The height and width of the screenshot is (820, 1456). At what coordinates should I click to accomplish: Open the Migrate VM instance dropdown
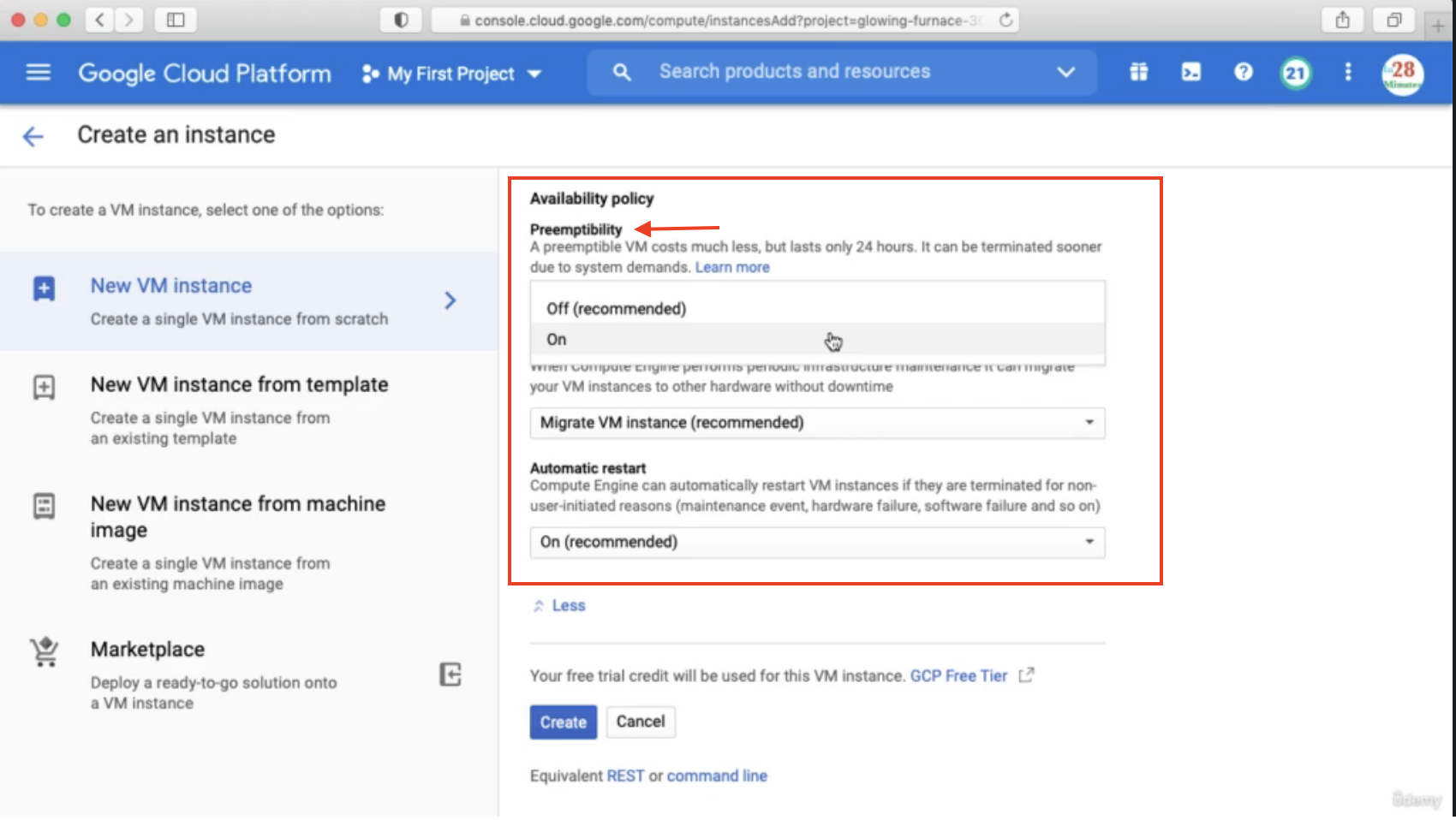coord(817,423)
